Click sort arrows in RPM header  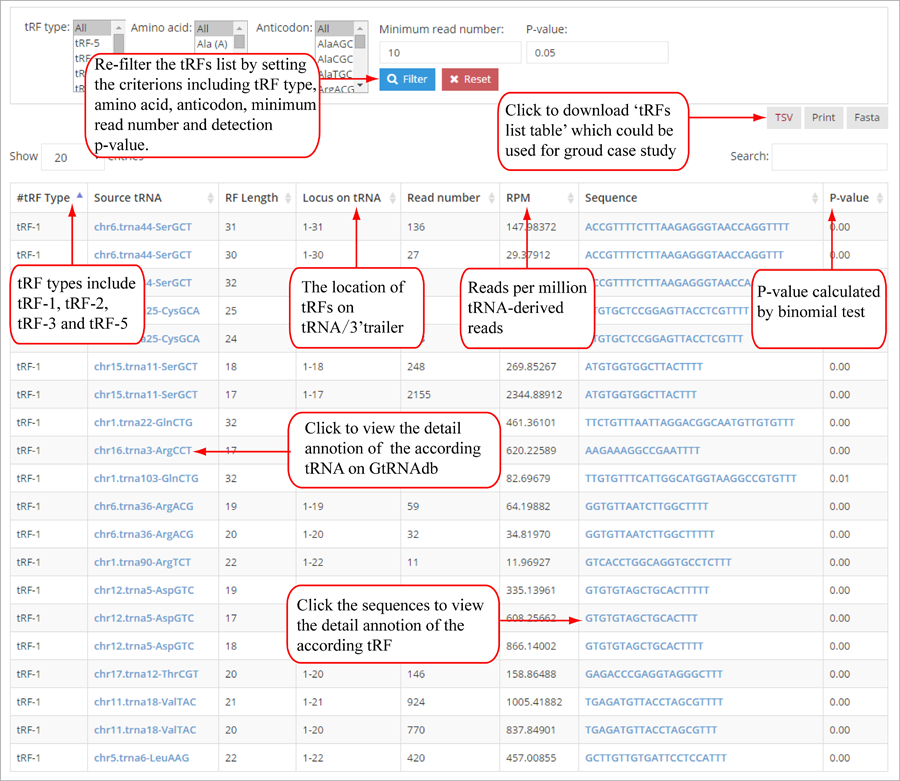(x=571, y=198)
